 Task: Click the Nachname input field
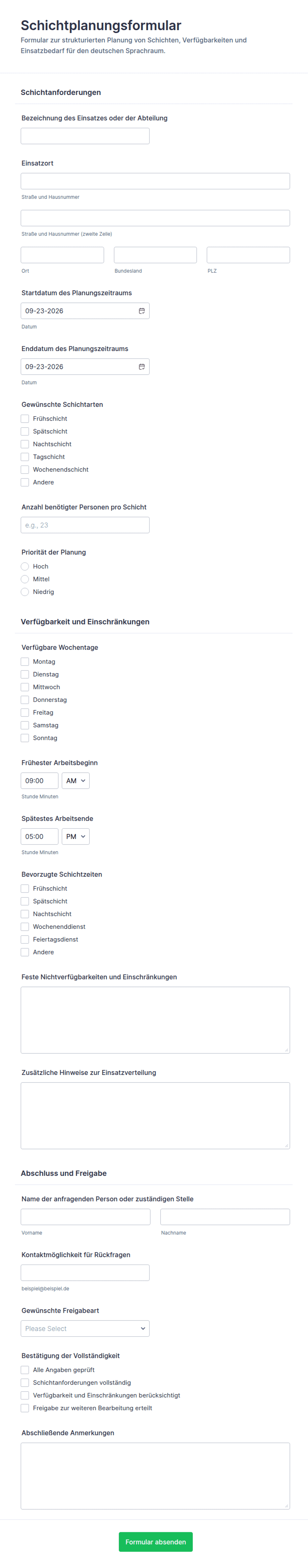pyautogui.click(x=225, y=1217)
